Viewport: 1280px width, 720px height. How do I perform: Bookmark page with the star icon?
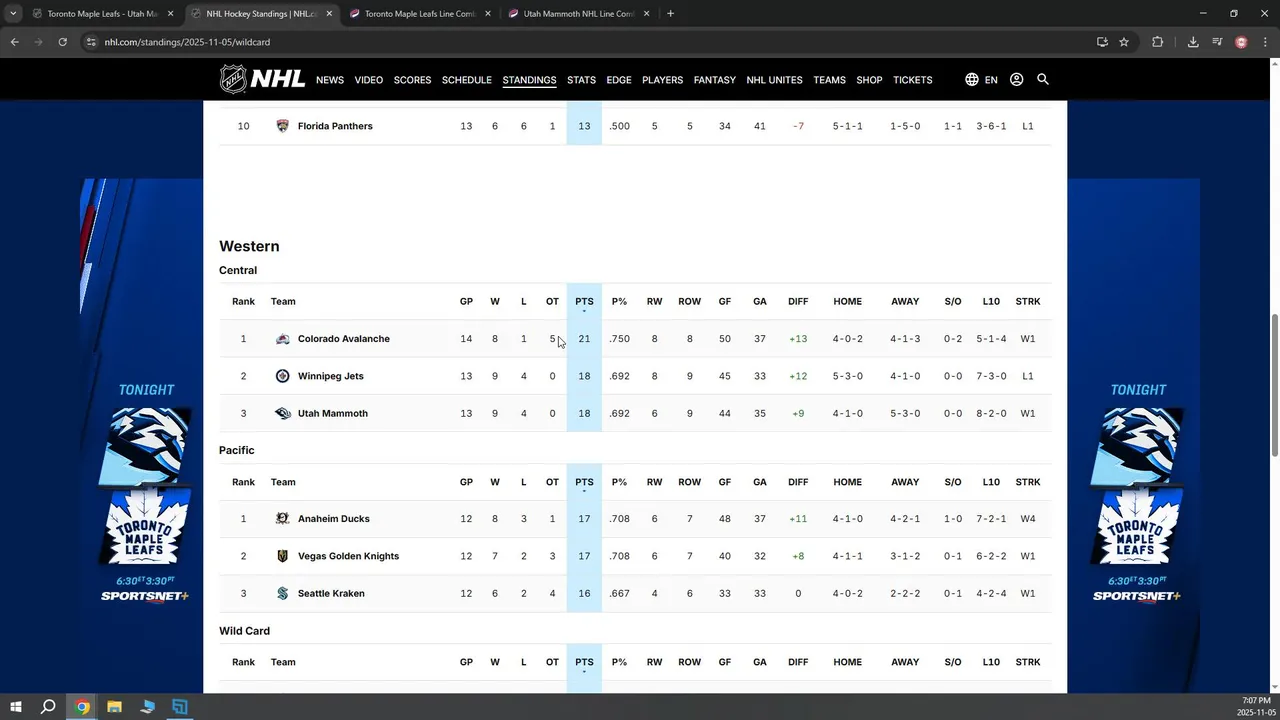coord(1124,42)
